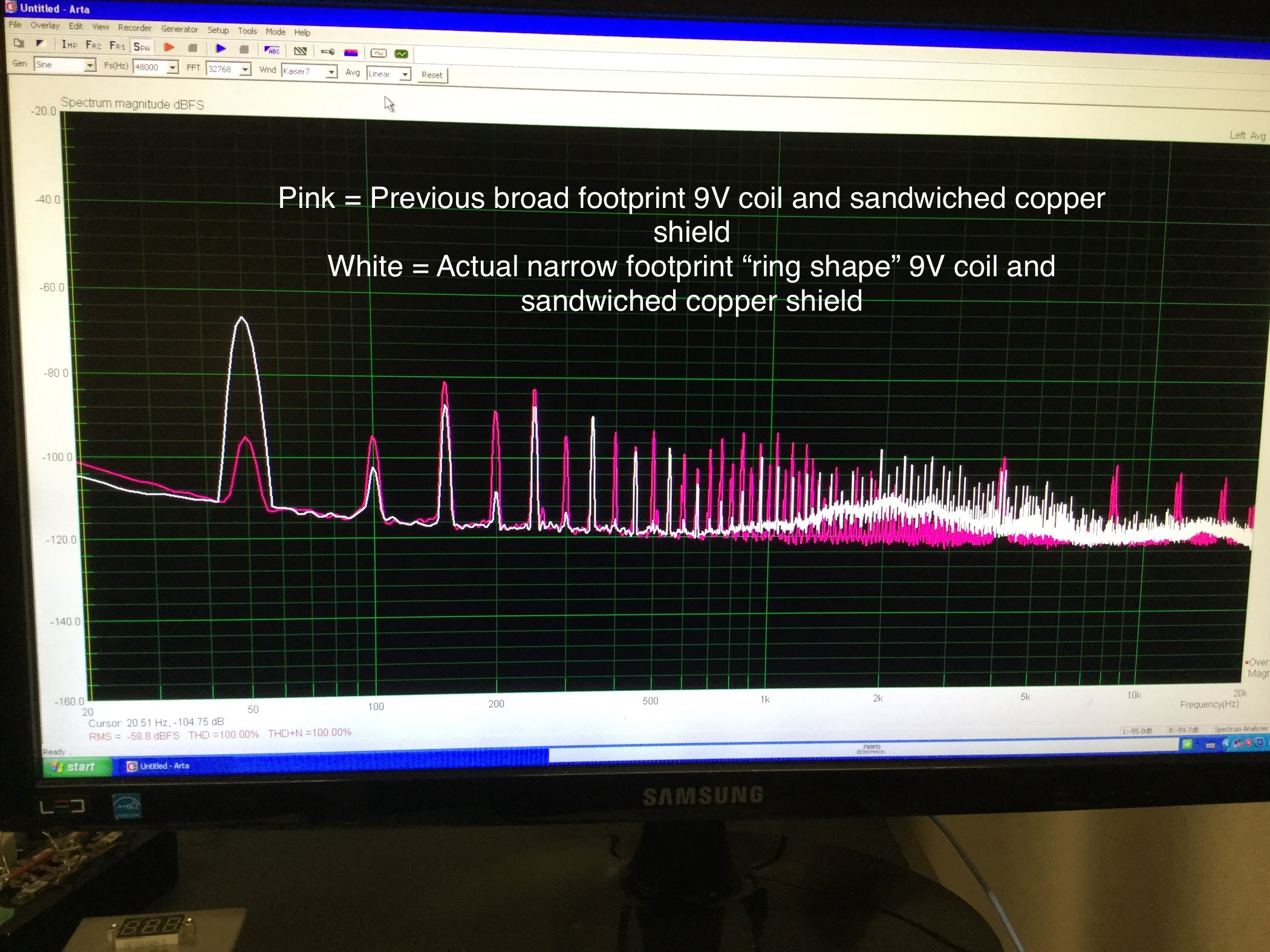
Task: Click the Spectrum Analyzer status bar text
Action: point(1240,729)
